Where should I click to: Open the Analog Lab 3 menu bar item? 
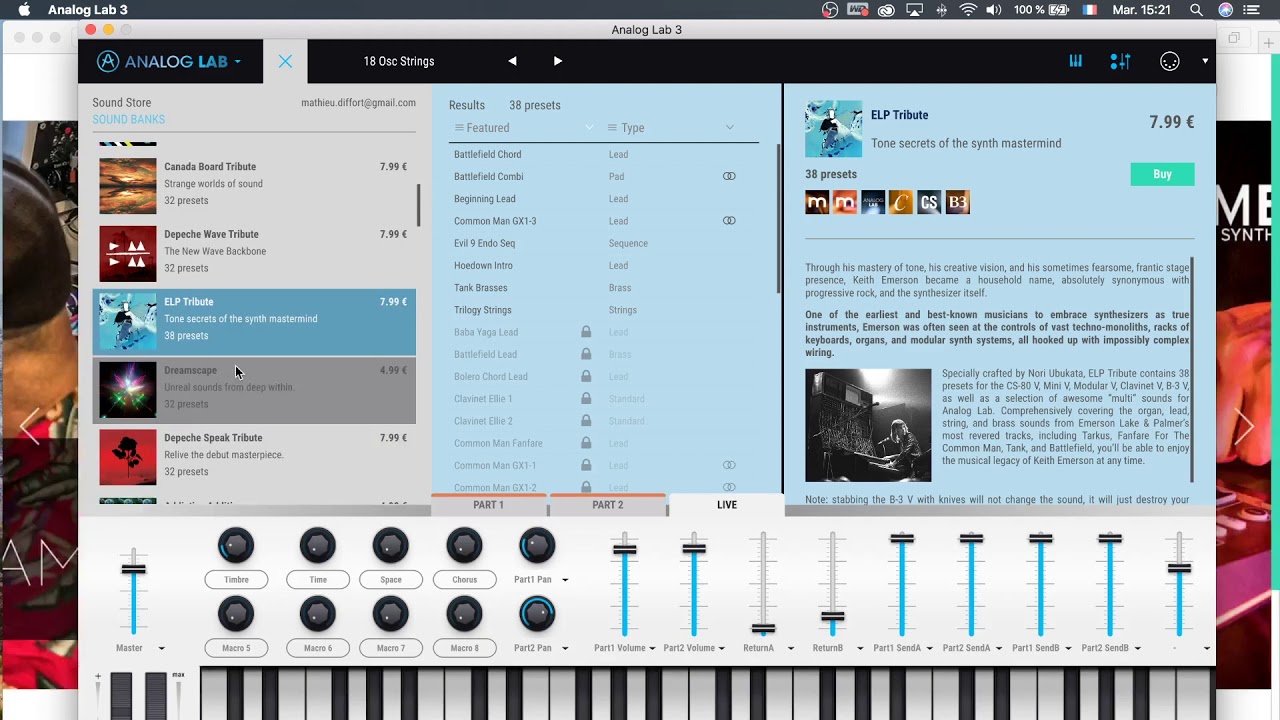[88, 10]
